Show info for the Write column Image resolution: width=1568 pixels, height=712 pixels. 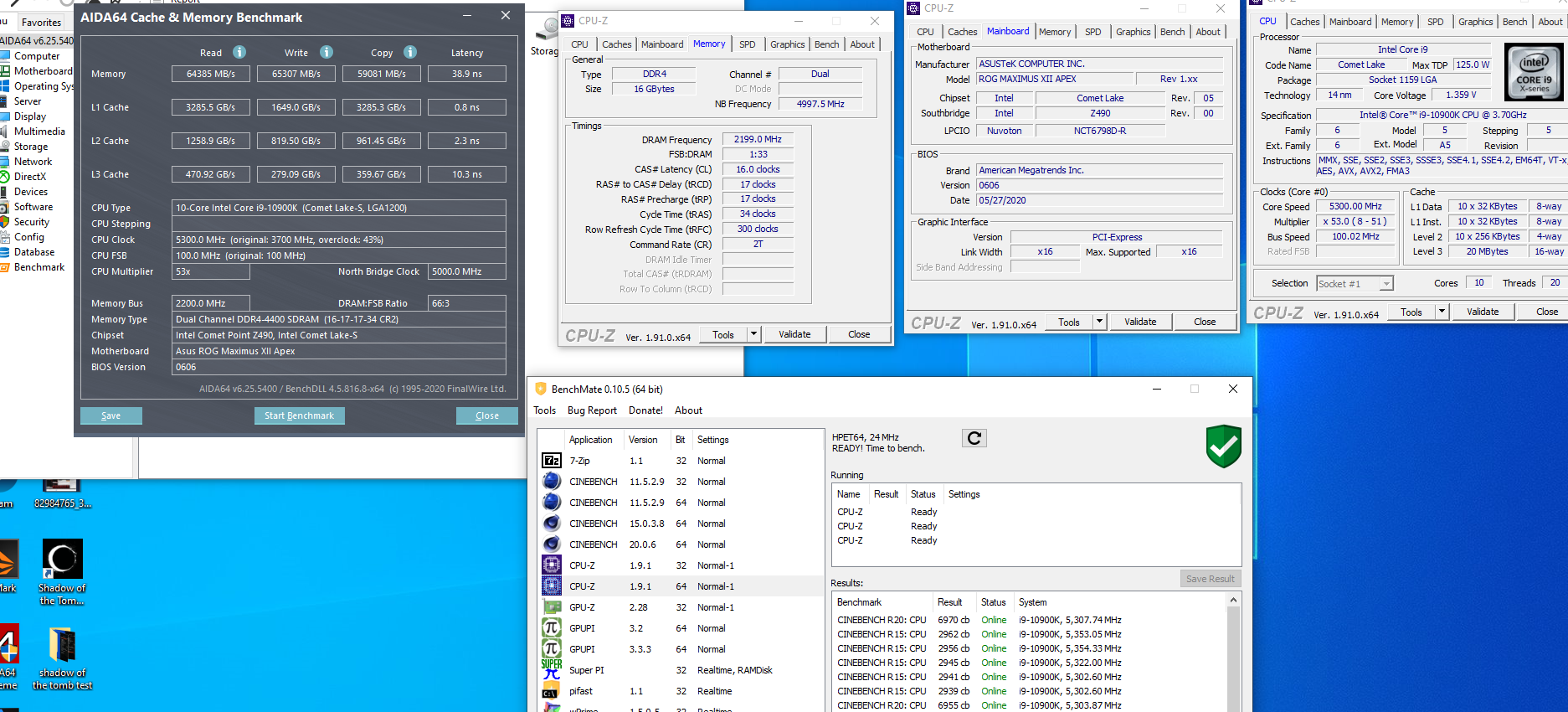326,52
